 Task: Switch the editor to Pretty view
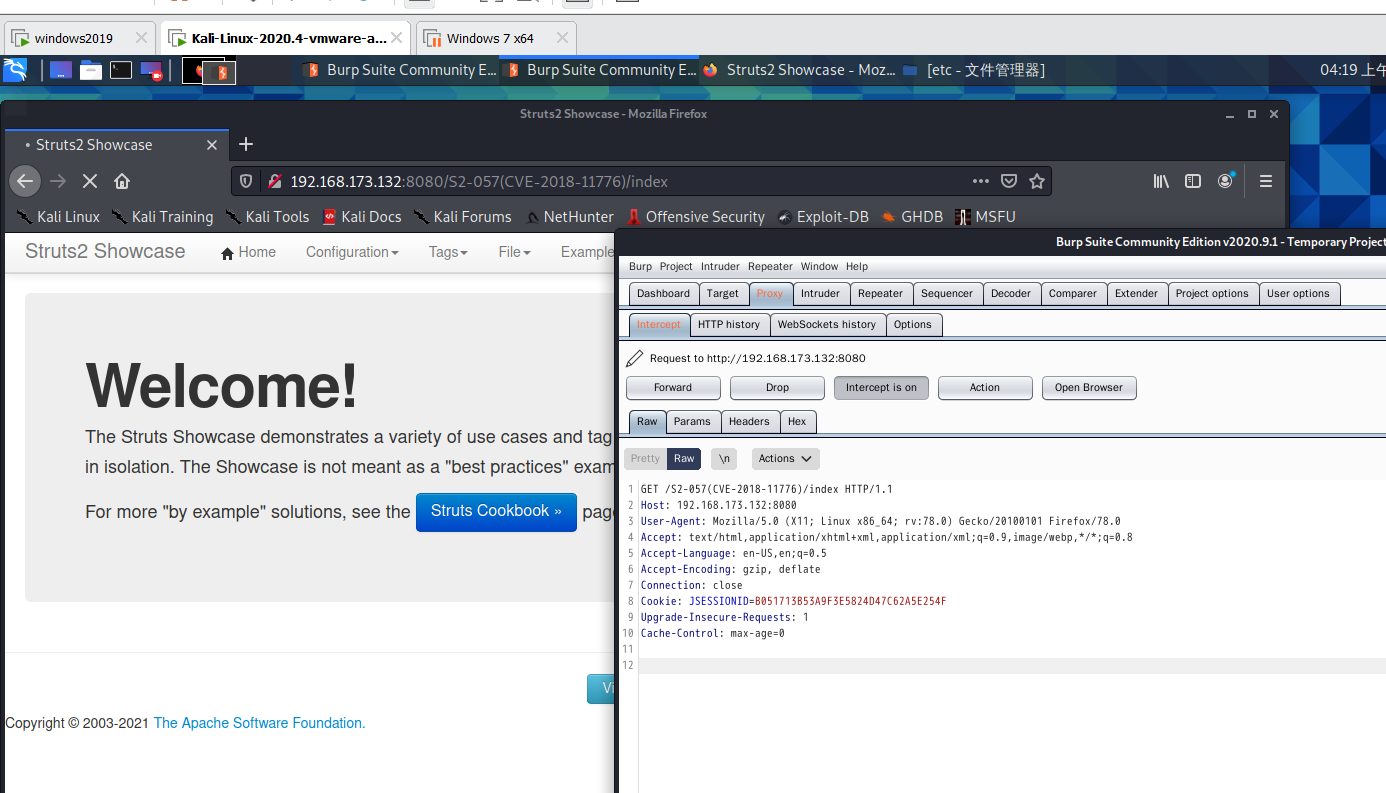coord(645,459)
